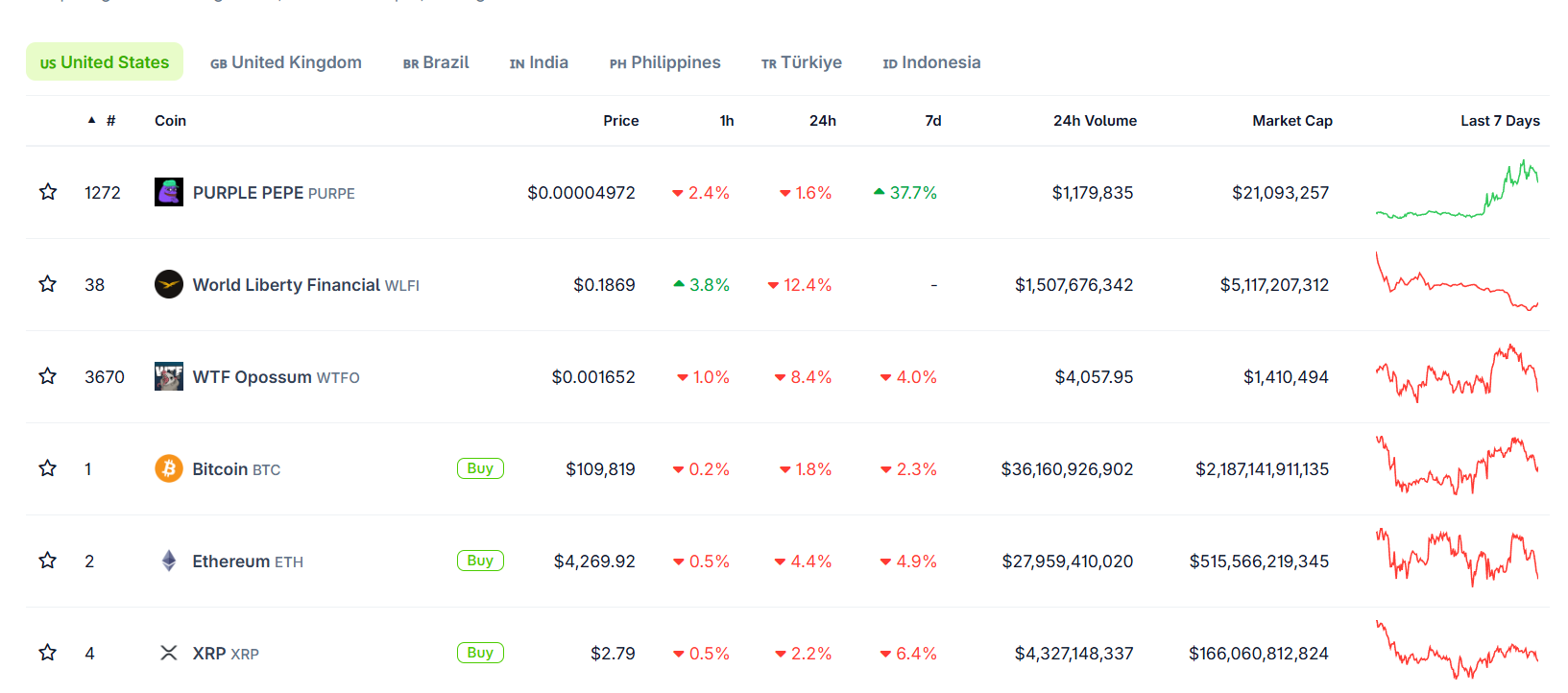The height and width of the screenshot is (693, 1568).
Task: Click the WTF Opossum 24h volume $4,057.95
Action: (1094, 377)
